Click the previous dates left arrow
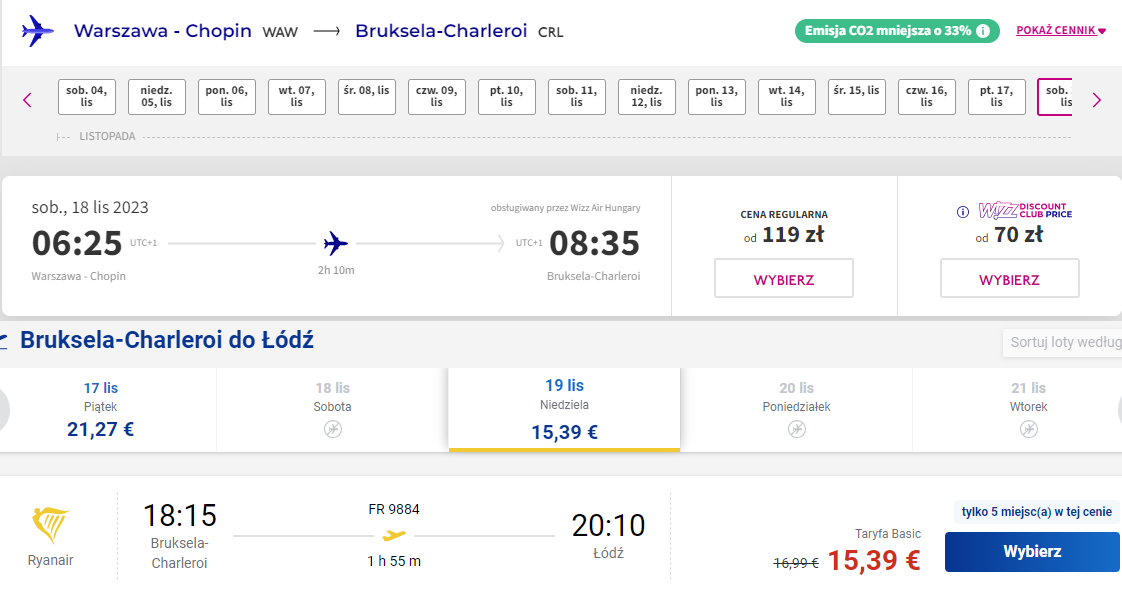The image size is (1122, 594). (27, 100)
